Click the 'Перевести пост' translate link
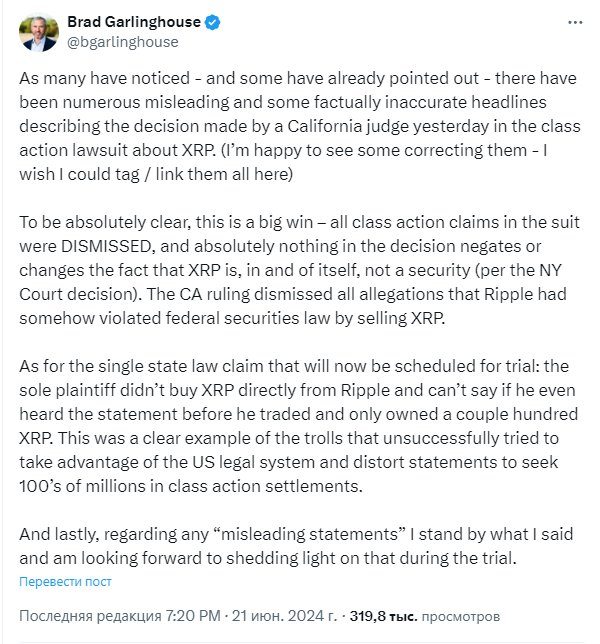The width and height of the screenshot is (600, 644). pos(65,582)
